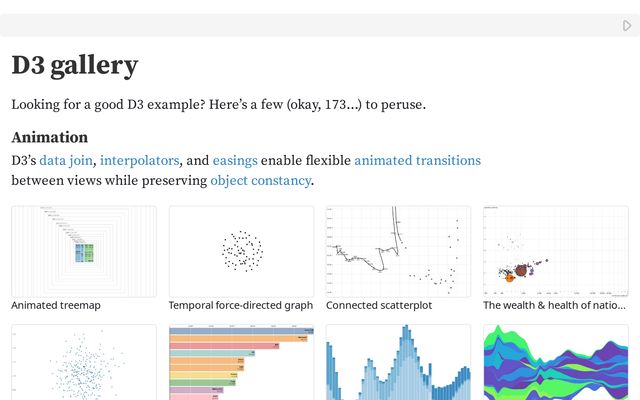This screenshot has height=400, width=640.
Task: Click the scattered blue dots chart thumbnail
Action: tap(84, 362)
